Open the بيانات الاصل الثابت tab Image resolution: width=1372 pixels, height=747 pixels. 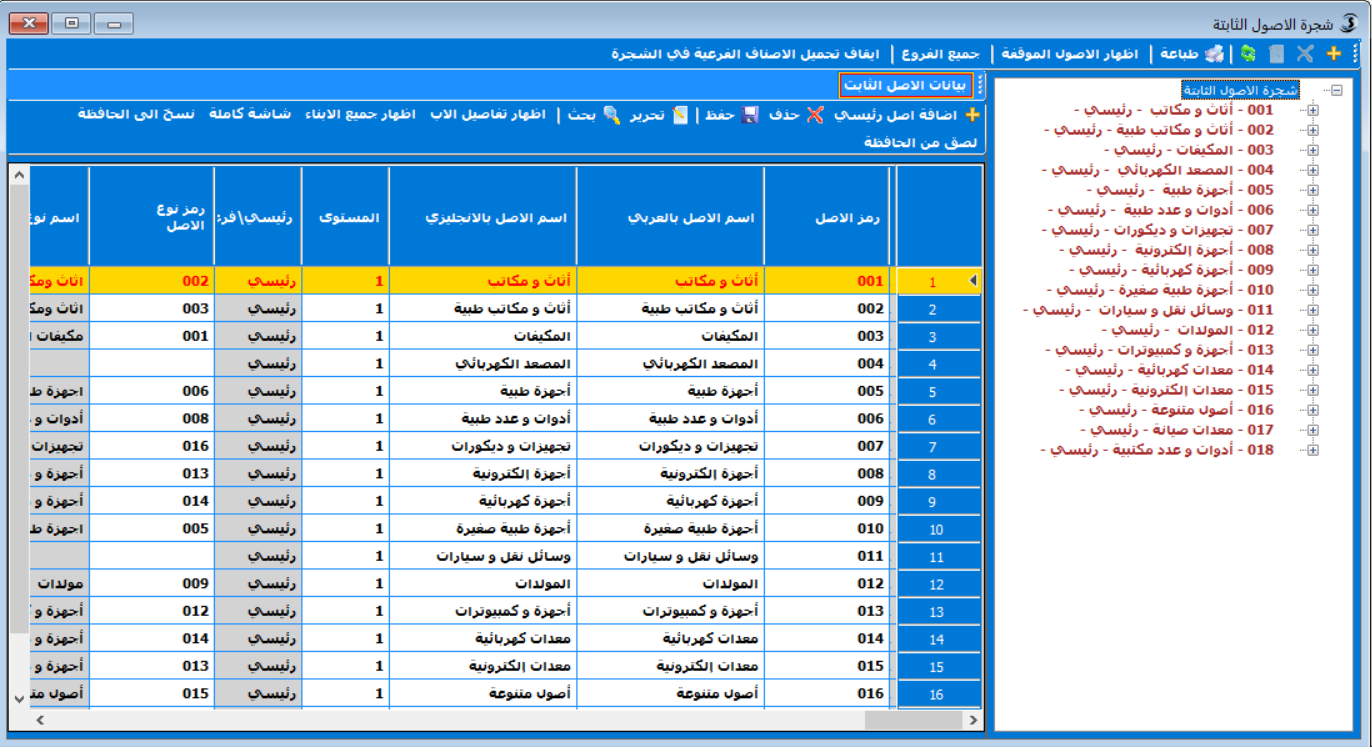click(x=906, y=85)
